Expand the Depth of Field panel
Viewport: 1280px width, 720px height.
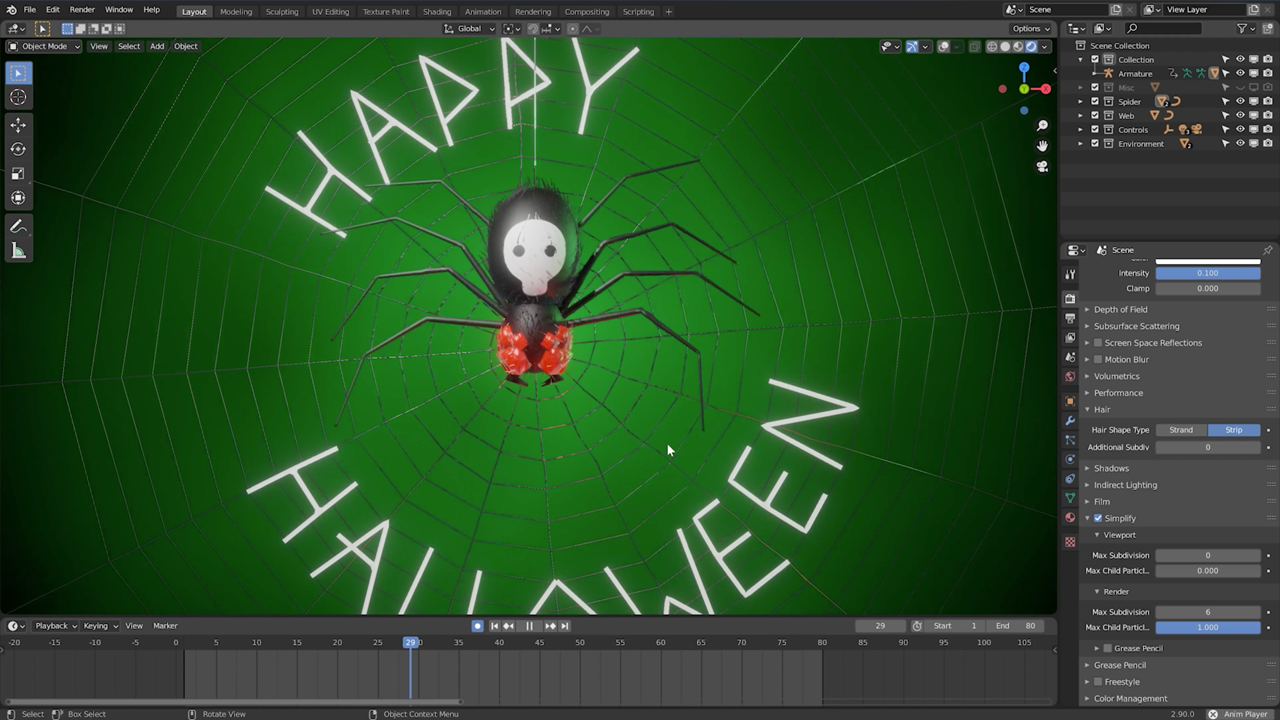(1120, 309)
